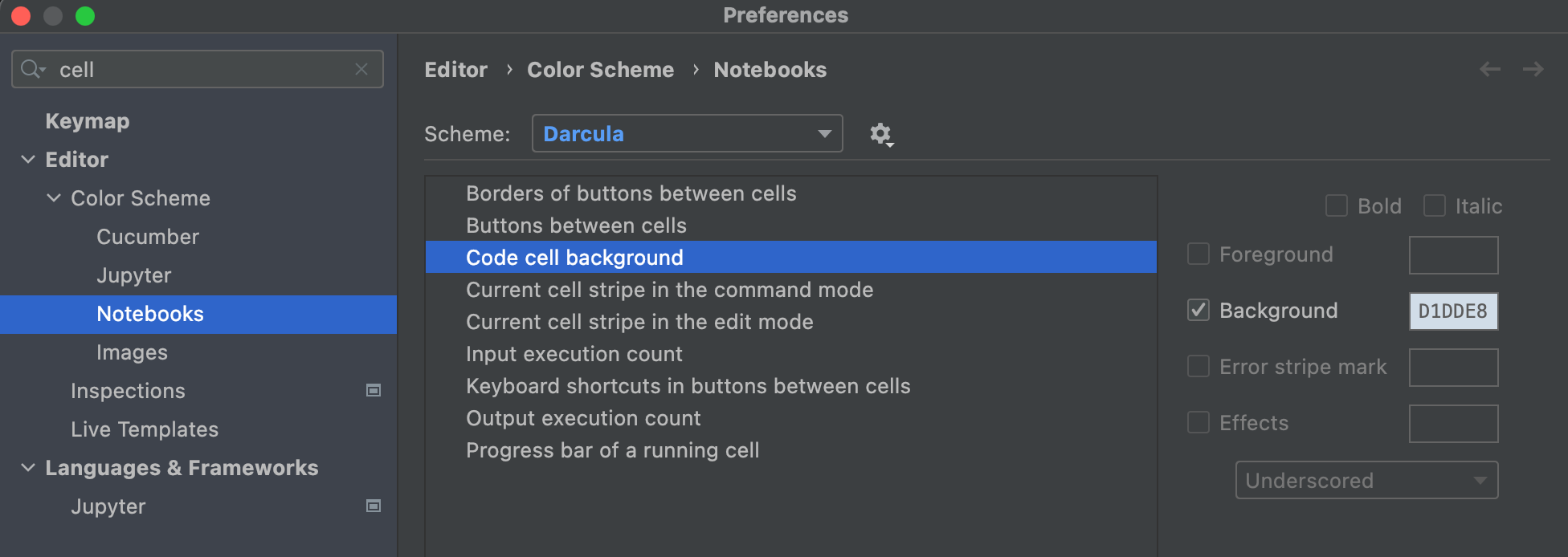Enable the Bold checkbox
Image resolution: width=1568 pixels, height=557 pixels.
(x=1337, y=206)
